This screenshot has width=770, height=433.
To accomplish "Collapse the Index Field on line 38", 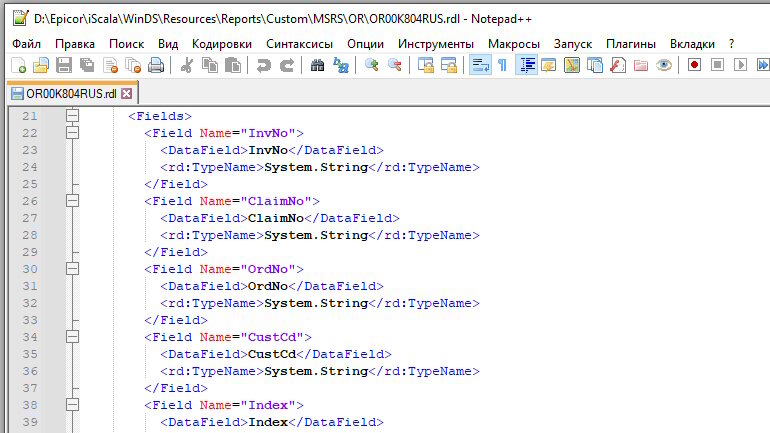I will 72,405.
